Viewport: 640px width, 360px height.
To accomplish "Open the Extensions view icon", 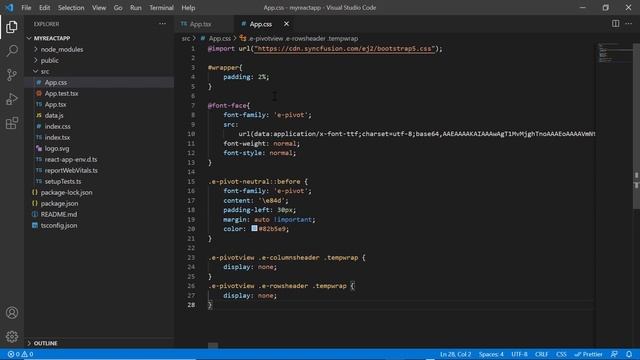I will pos(12,123).
